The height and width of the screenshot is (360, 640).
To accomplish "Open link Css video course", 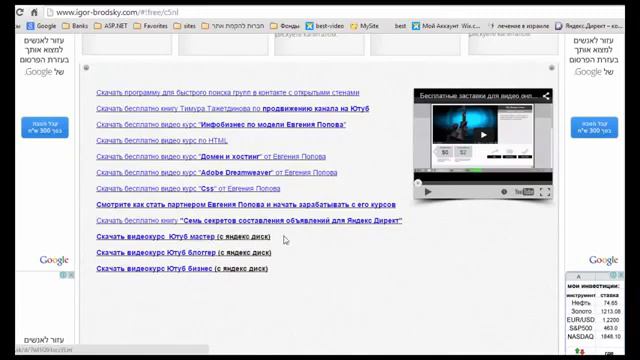I will (x=188, y=189).
